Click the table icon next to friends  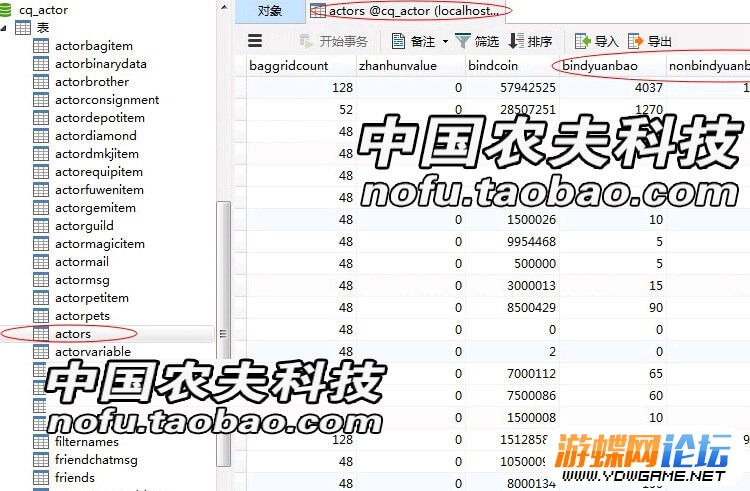click(x=41, y=478)
